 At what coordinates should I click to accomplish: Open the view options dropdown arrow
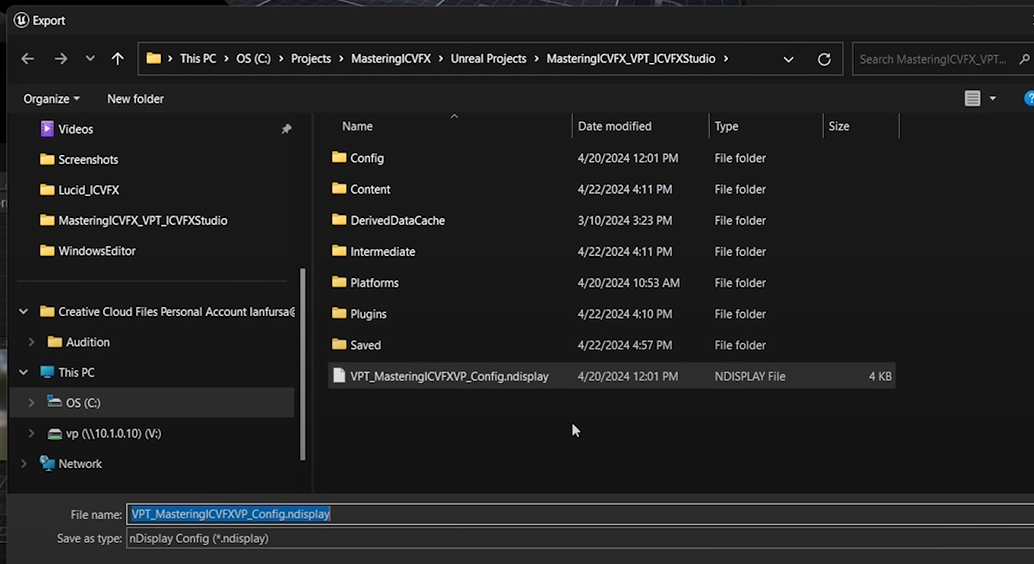coord(992,99)
